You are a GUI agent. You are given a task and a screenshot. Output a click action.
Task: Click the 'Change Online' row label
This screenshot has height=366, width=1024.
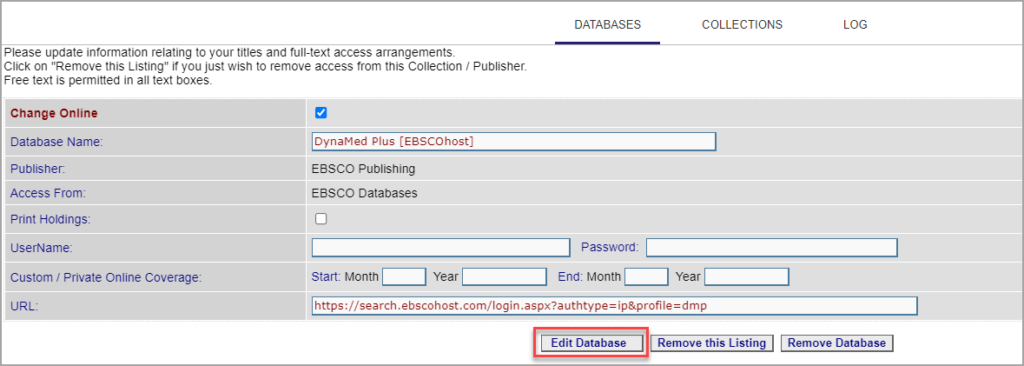(54, 113)
